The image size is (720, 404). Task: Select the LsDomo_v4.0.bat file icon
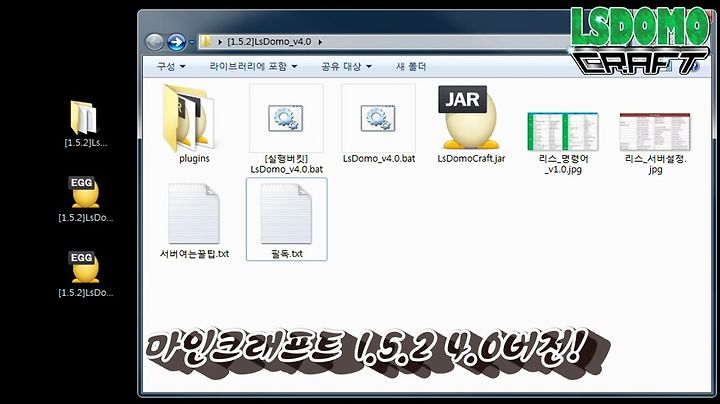pos(378,118)
